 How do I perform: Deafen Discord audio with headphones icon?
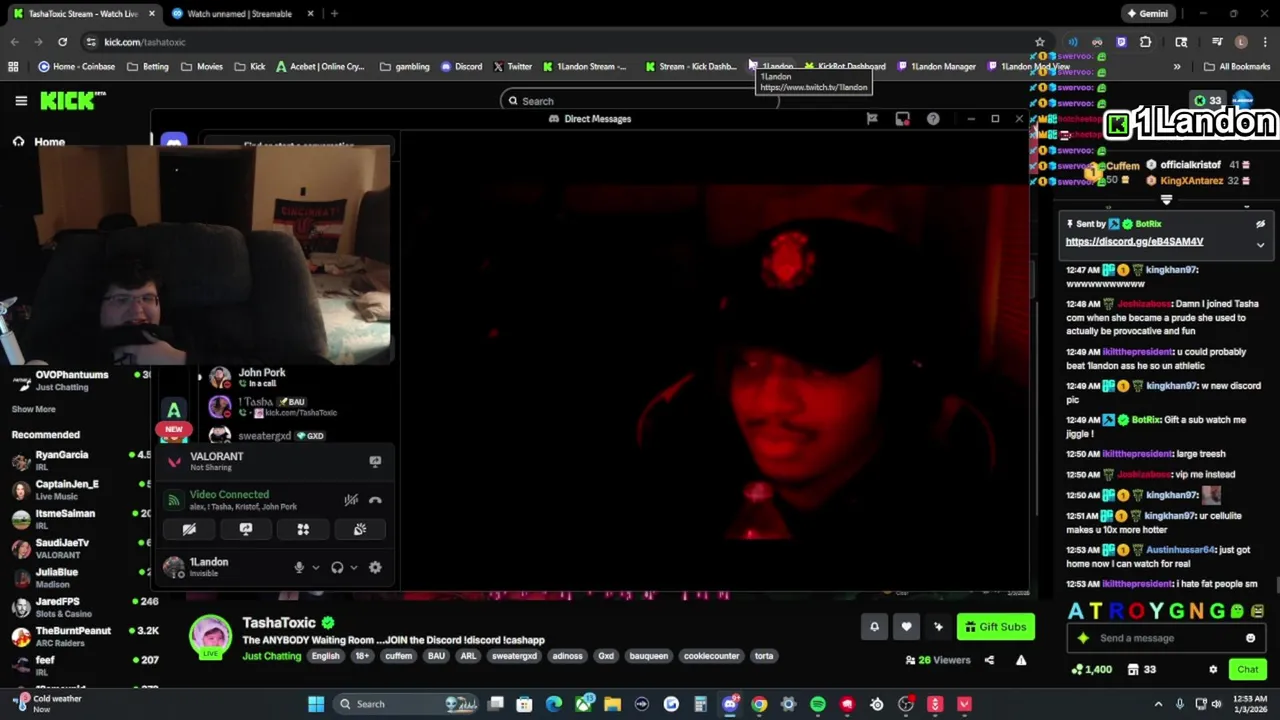click(337, 568)
